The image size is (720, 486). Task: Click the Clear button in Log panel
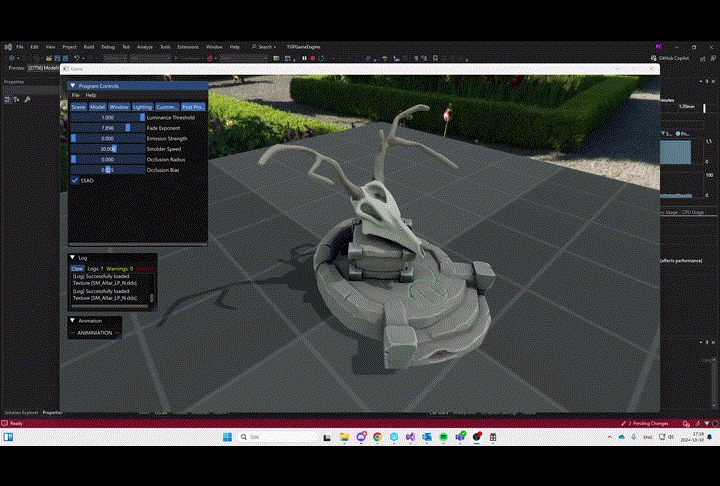point(77,269)
